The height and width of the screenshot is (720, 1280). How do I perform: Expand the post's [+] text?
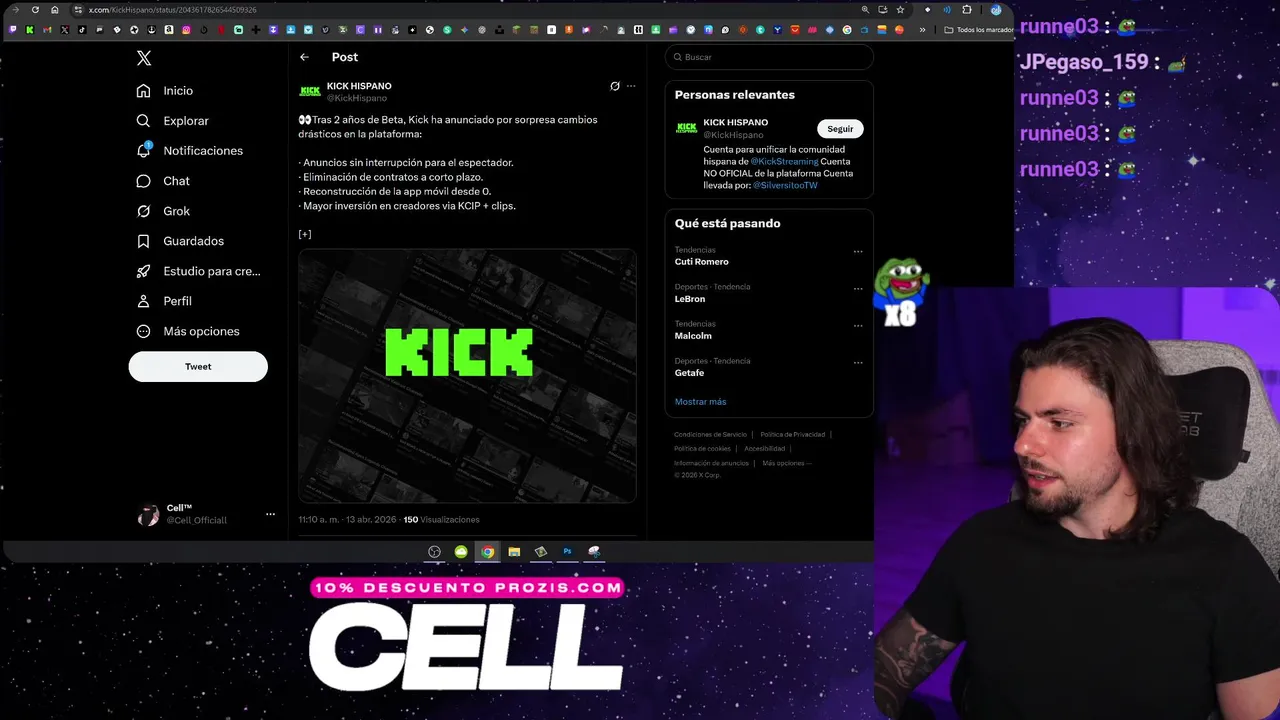305,234
